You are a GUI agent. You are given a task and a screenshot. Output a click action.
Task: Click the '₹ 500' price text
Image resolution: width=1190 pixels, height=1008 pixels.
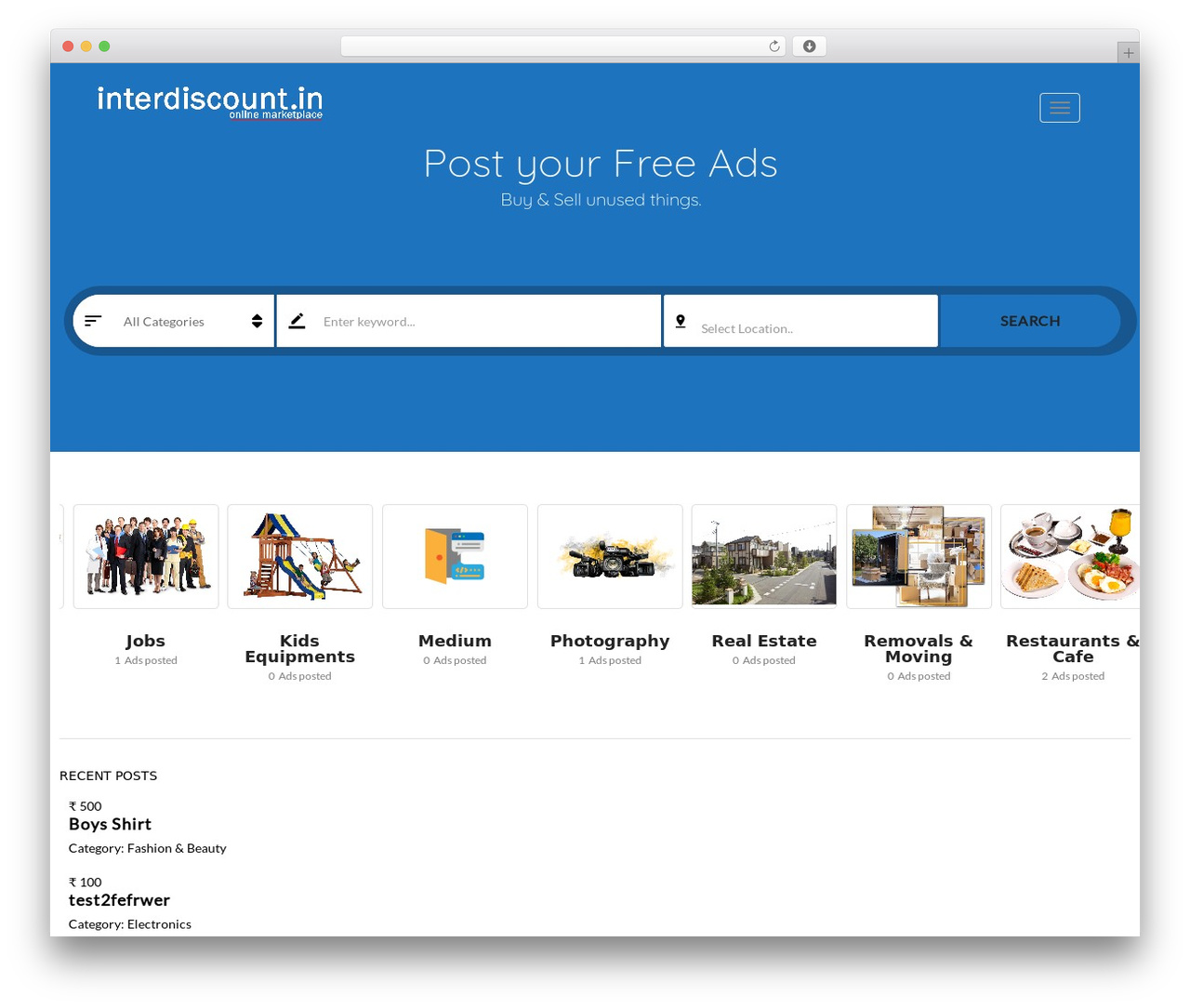click(x=85, y=806)
